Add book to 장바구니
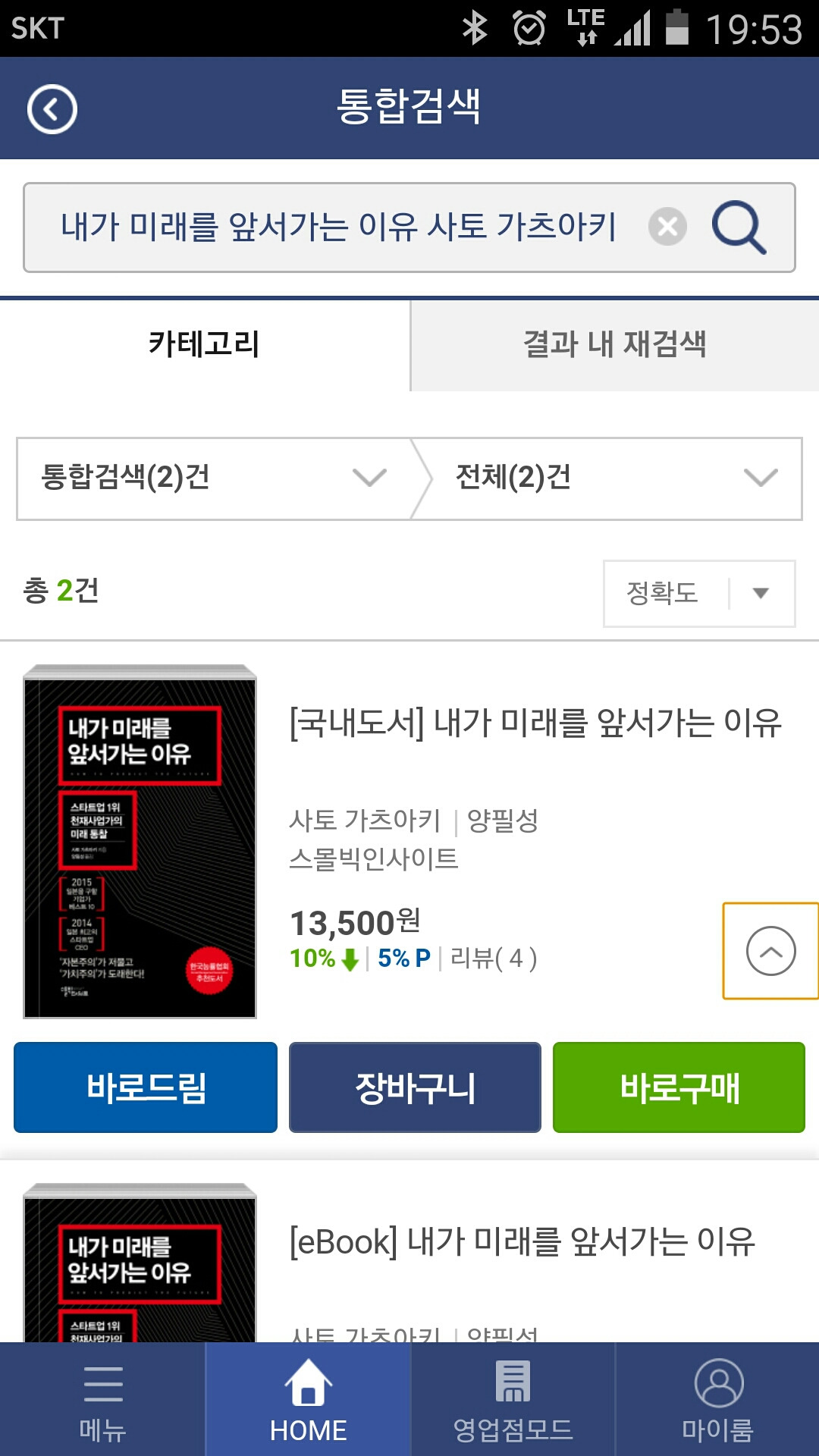The width and height of the screenshot is (819, 1456). point(415,1087)
